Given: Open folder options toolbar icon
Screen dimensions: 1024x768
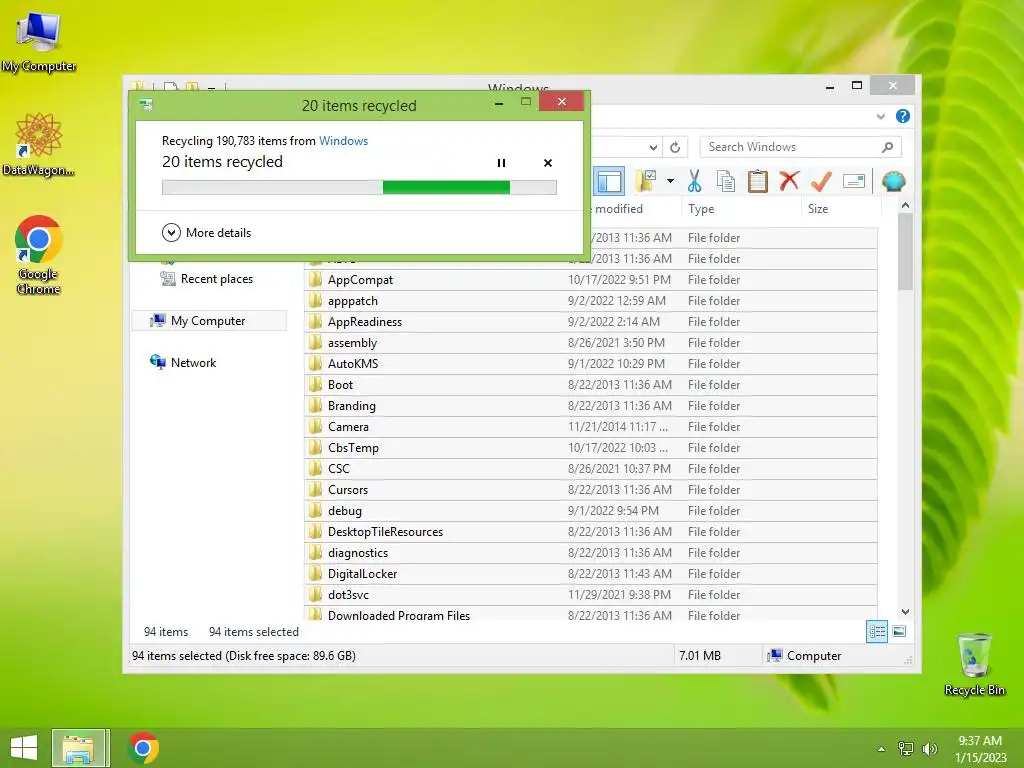Looking at the screenshot, I should pyautogui.click(x=646, y=181).
